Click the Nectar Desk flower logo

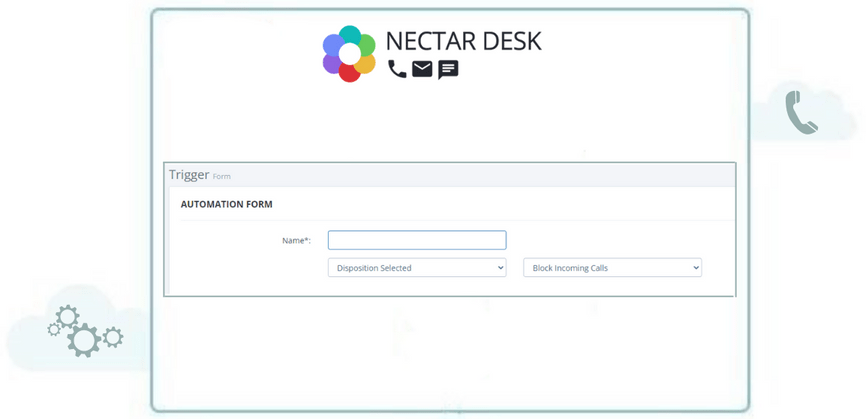(349, 54)
